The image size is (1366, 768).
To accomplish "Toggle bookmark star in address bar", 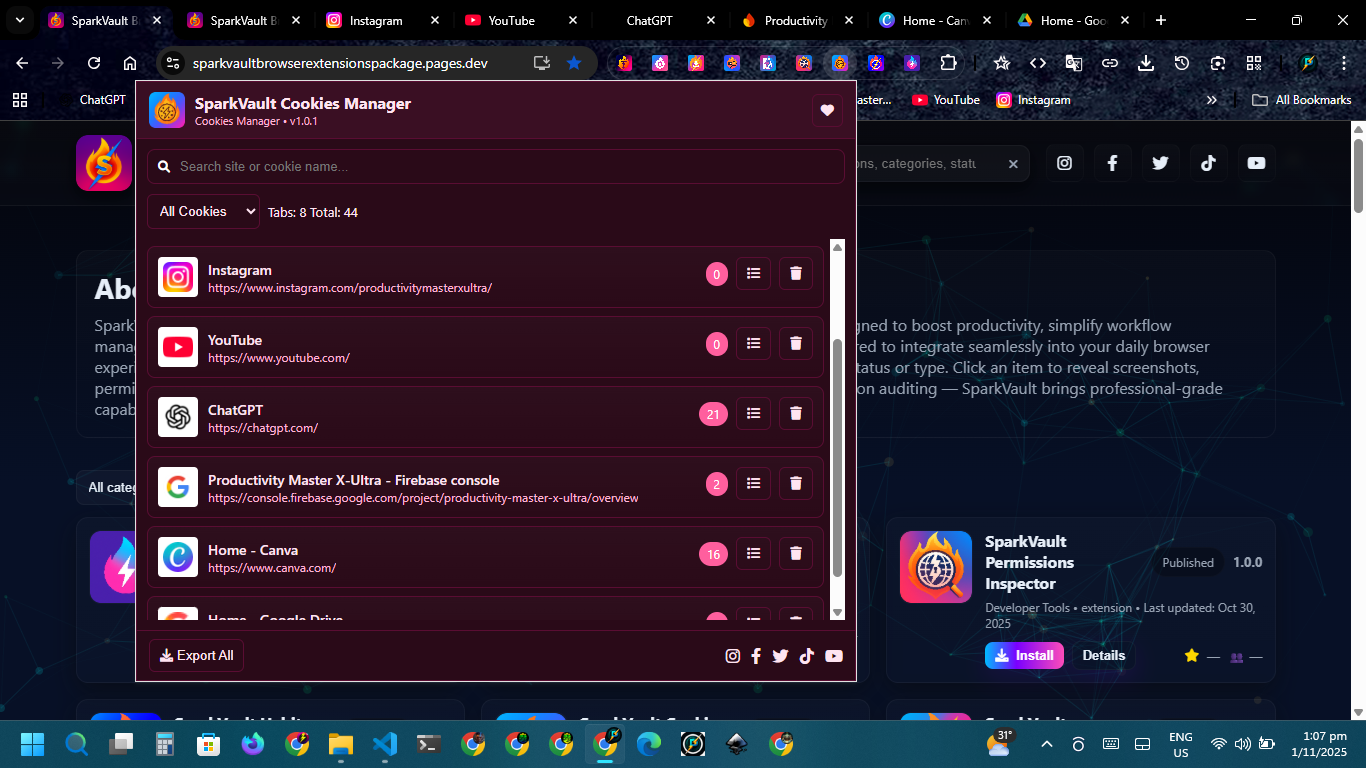I will coord(574,63).
